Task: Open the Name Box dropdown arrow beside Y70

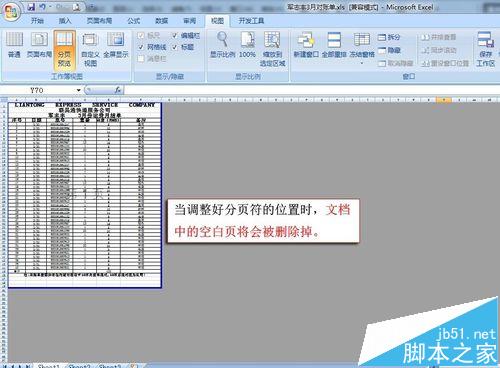Action: (x=79, y=90)
